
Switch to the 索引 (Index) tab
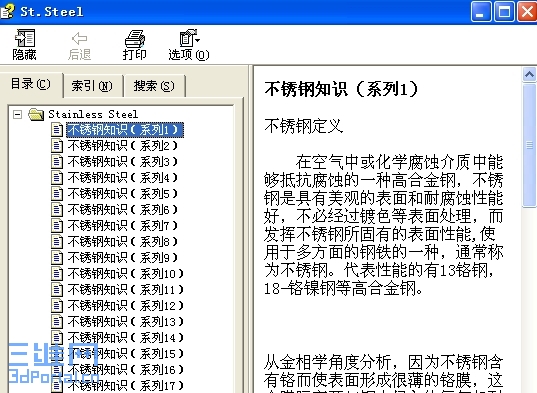point(92,86)
